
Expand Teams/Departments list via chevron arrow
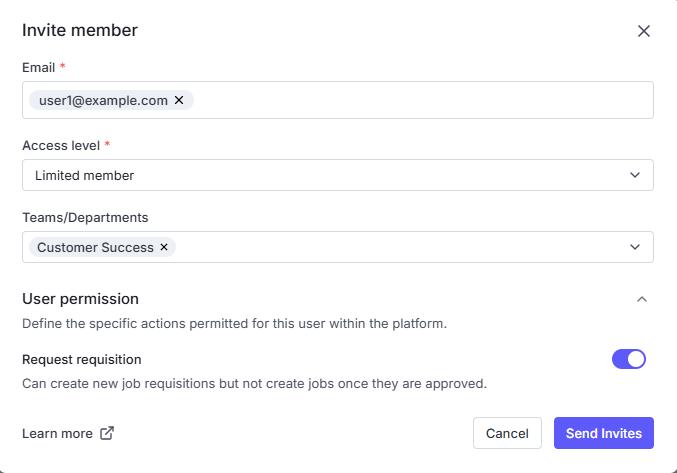[635, 247]
